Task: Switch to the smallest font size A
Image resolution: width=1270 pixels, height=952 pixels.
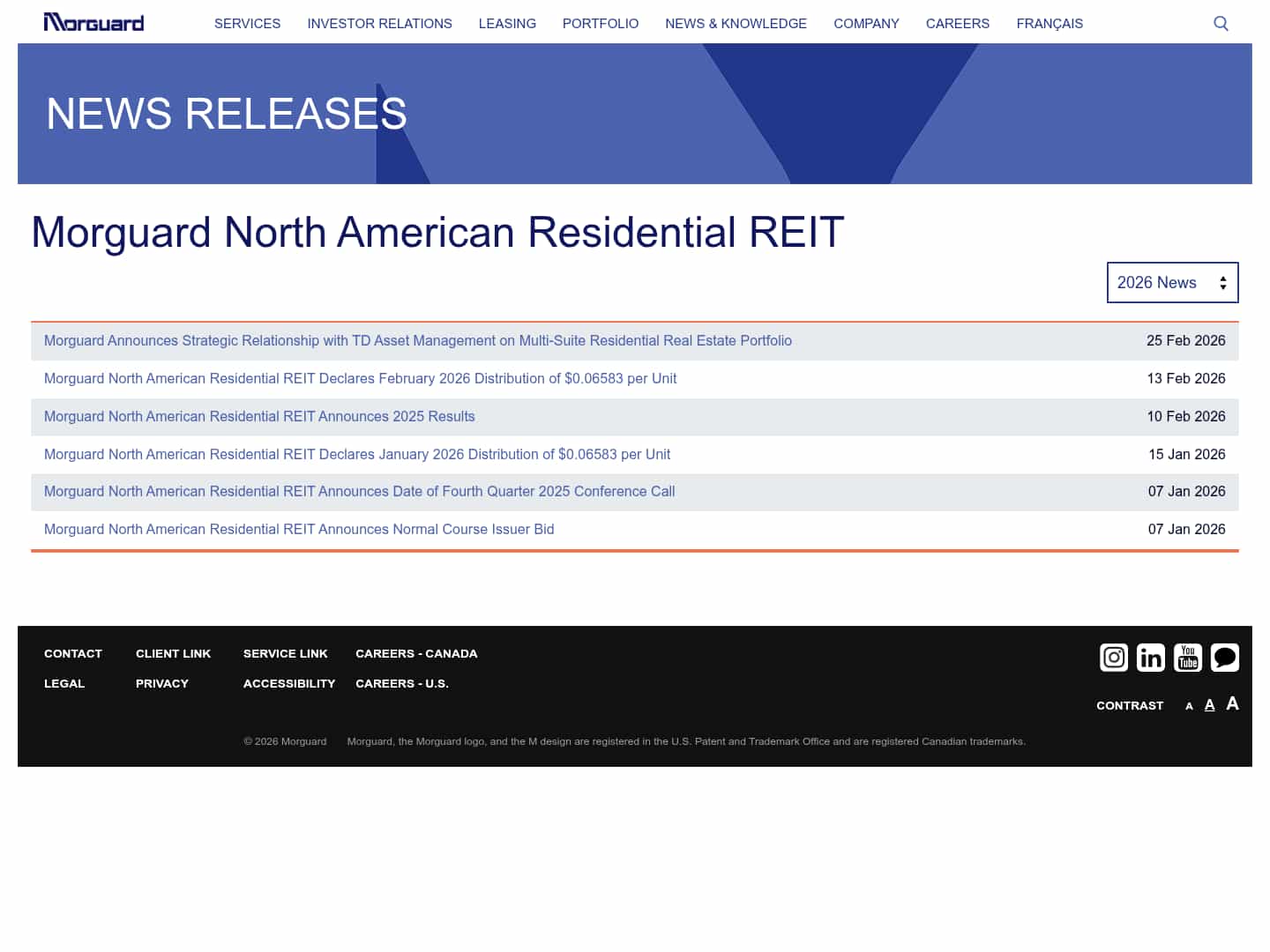Action: [x=1189, y=706]
